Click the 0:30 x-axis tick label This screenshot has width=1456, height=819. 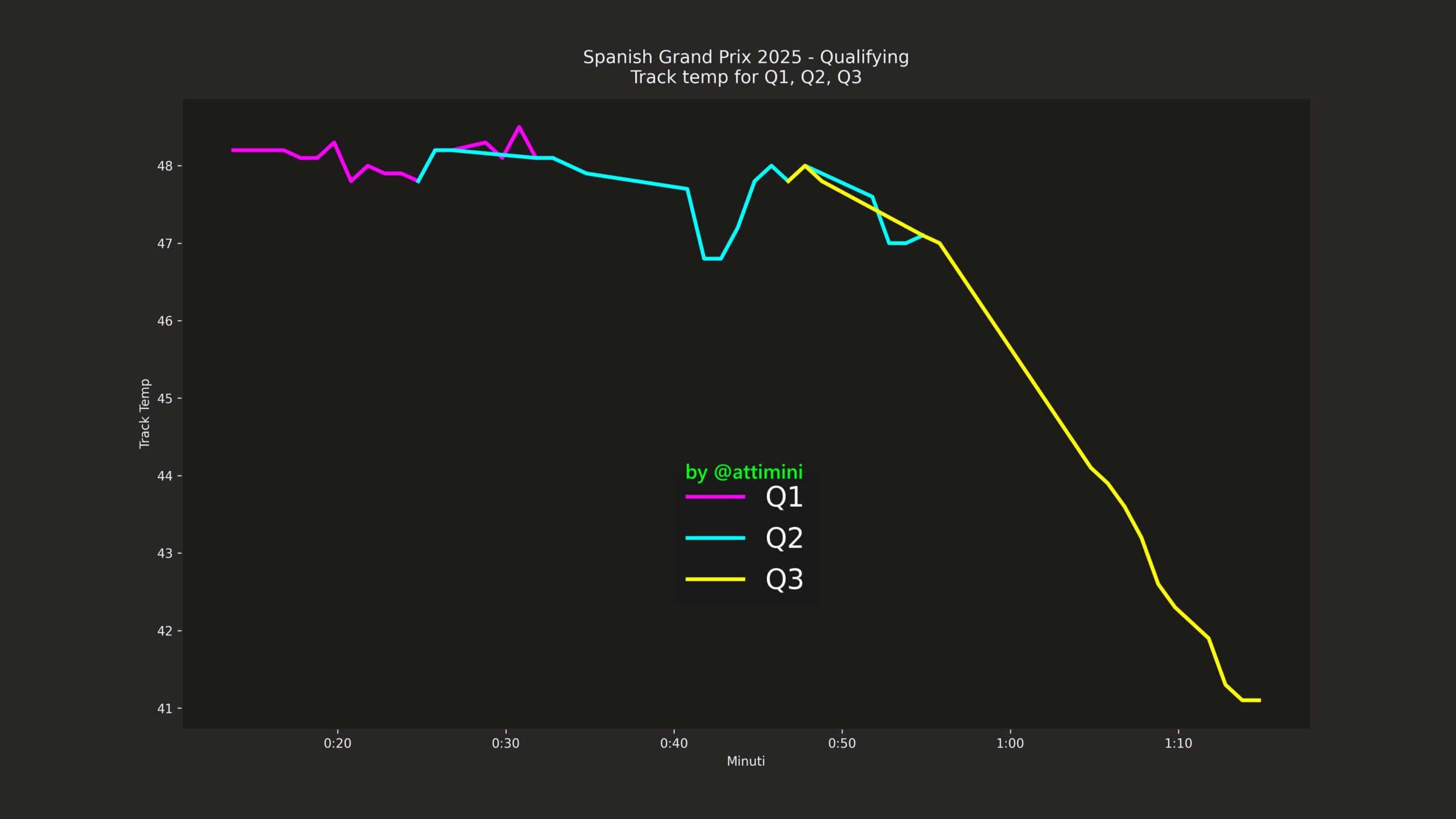[x=506, y=743]
